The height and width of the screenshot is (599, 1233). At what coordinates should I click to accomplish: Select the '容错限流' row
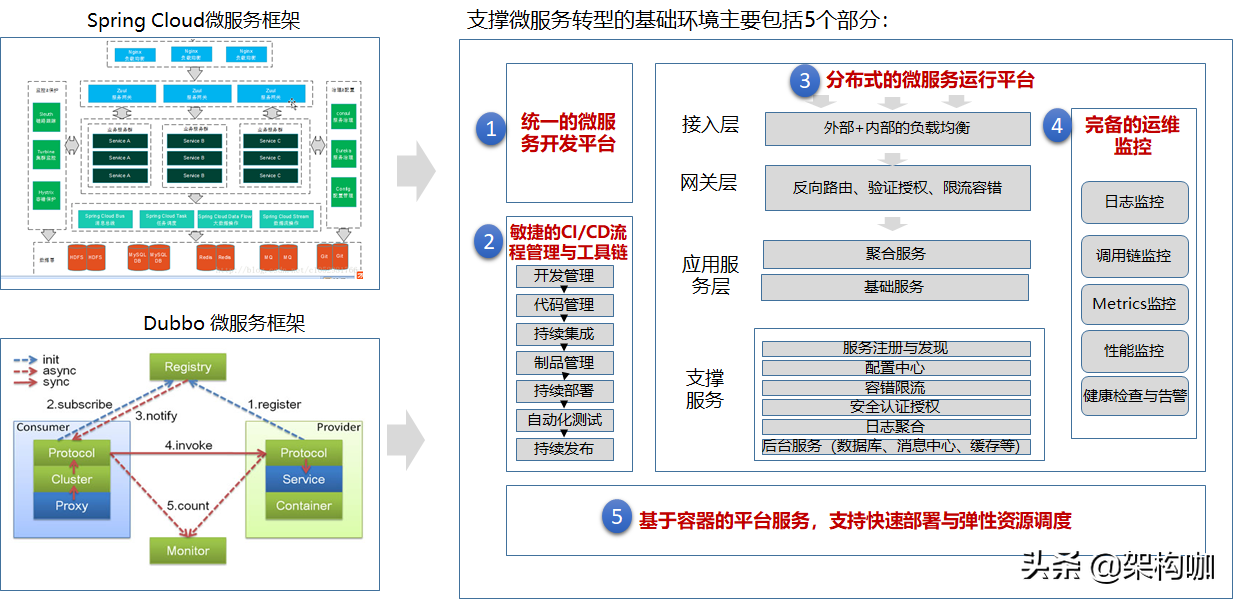[x=896, y=387]
